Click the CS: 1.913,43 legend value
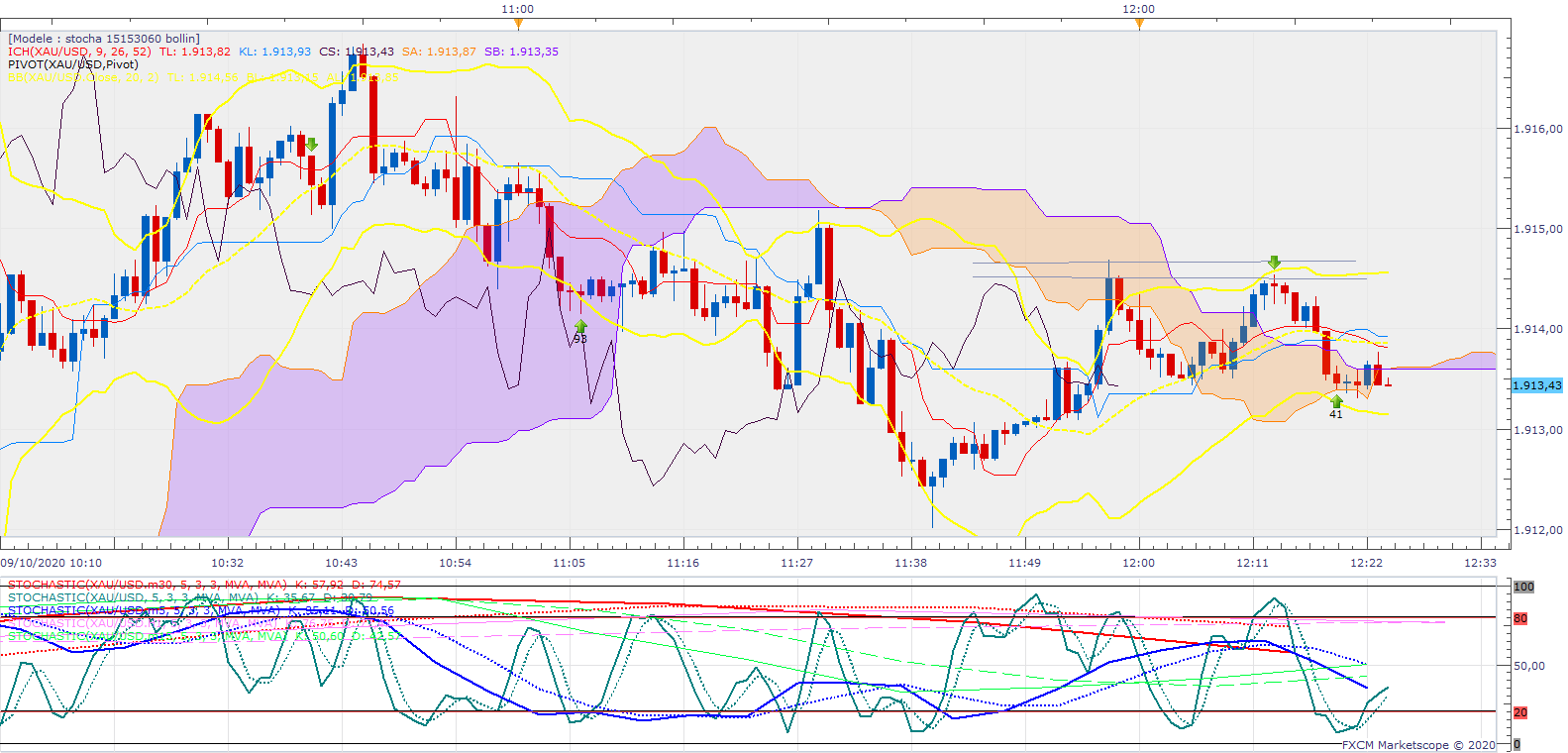Image resolution: width=1568 pixels, height=753 pixels. (x=357, y=52)
